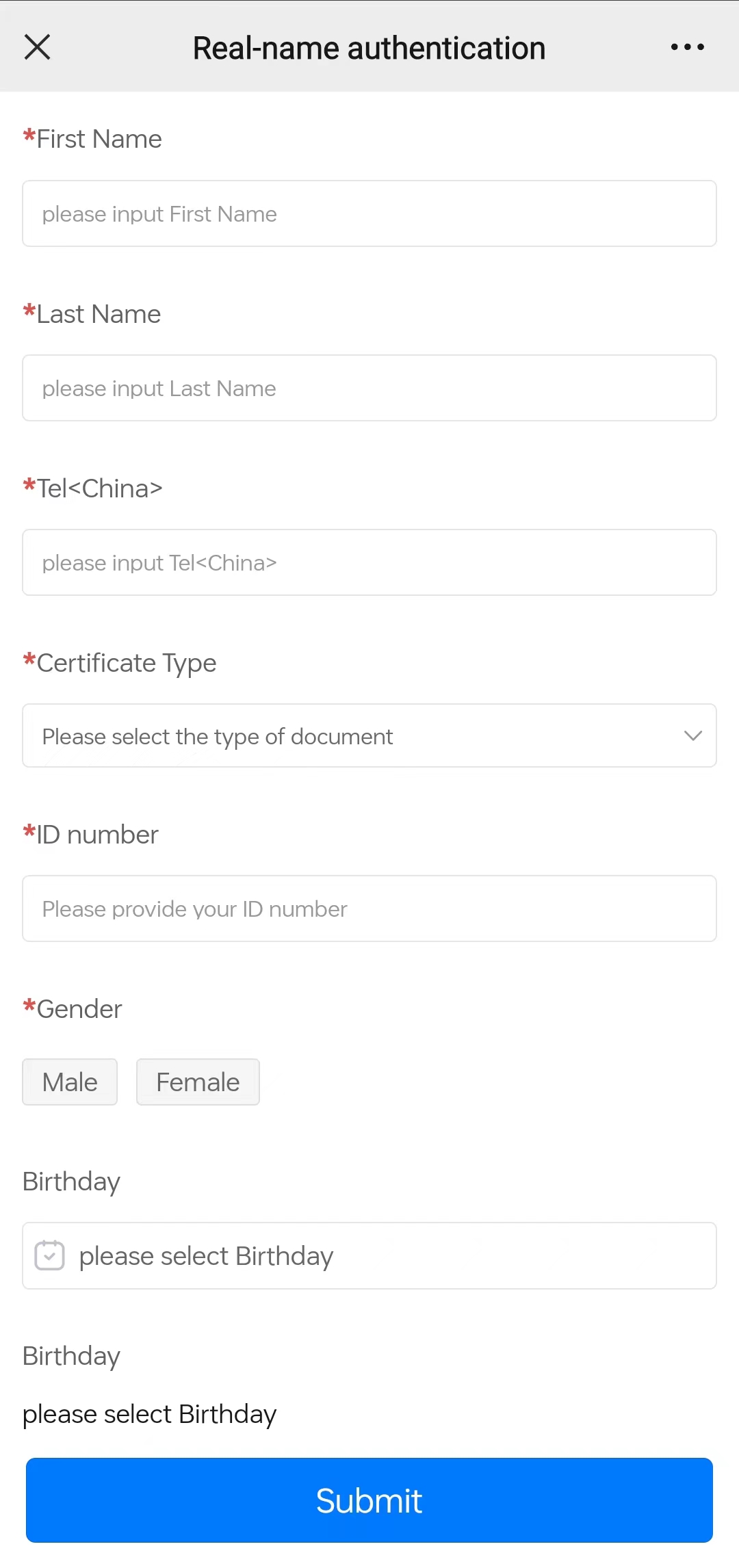This screenshot has height=1568, width=739.
Task: Tap the plain 'please select Birthday' text
Action: click(x=149, y=1414)
